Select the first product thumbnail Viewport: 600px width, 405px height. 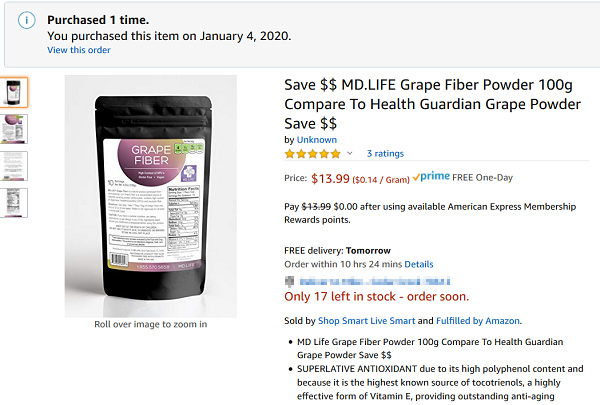click(x=15, y=93)
